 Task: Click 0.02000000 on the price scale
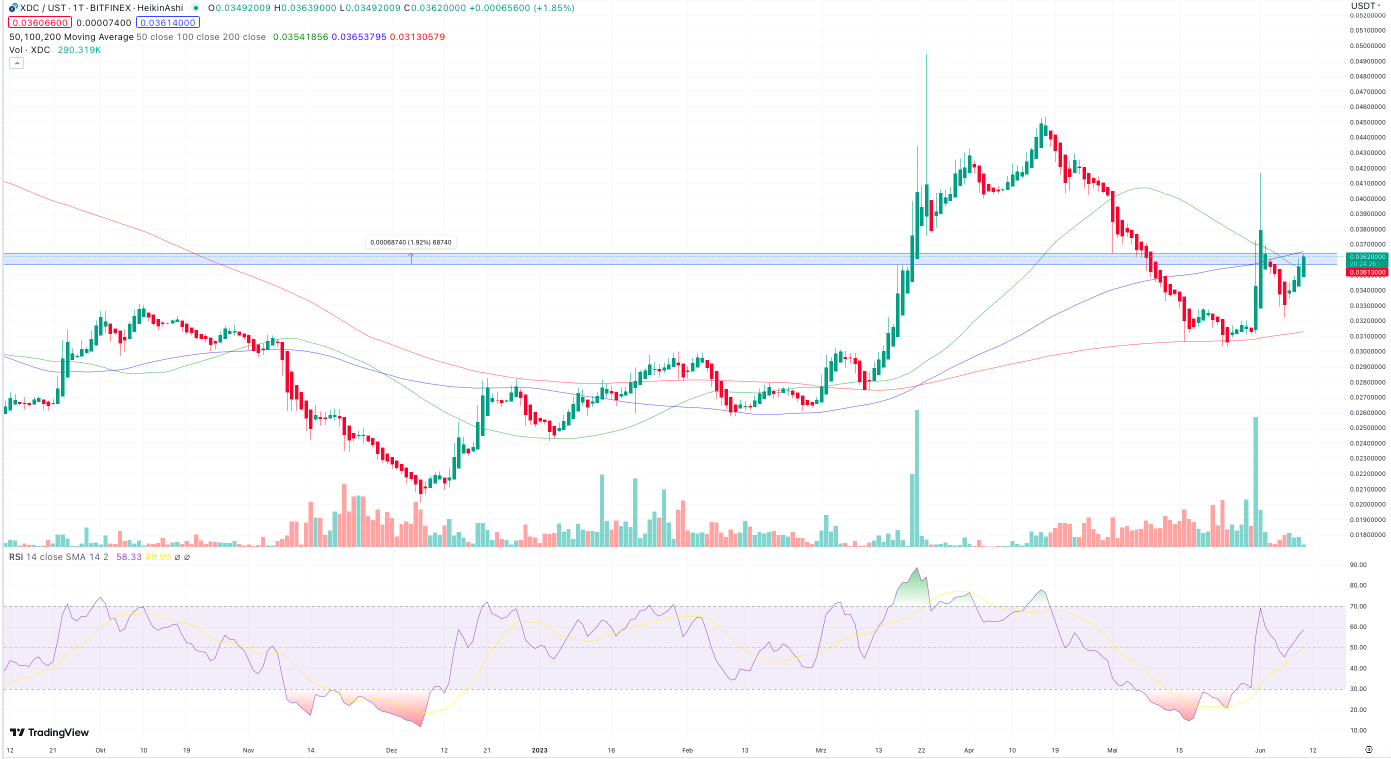tap(1367, 504)
